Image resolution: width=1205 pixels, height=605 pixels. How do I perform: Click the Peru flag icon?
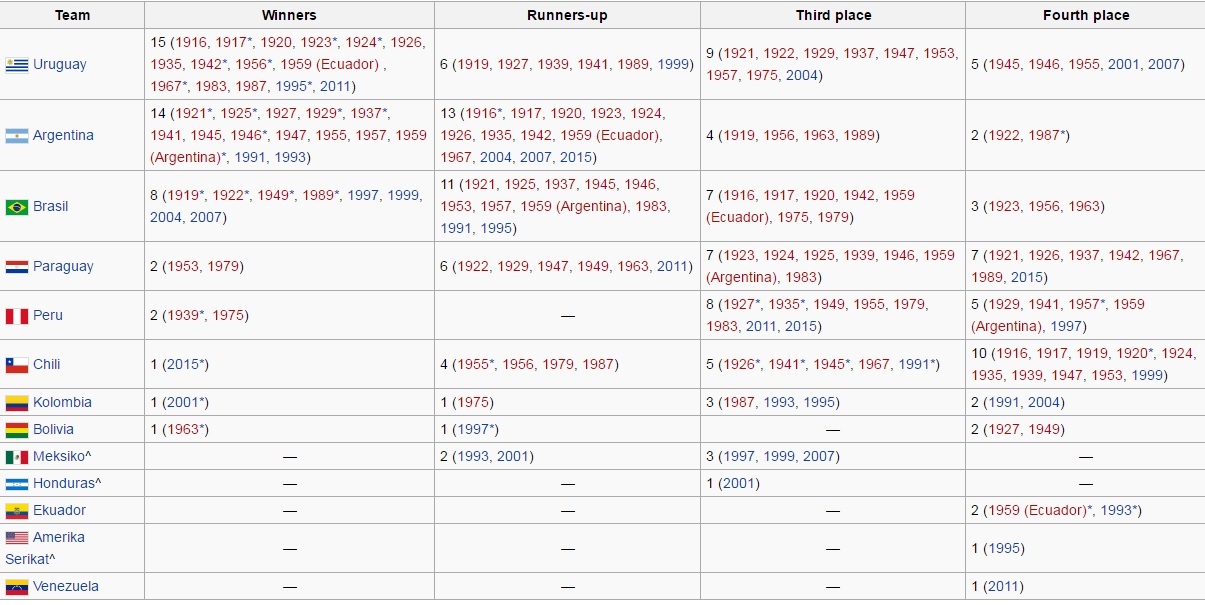pos(16,316)
